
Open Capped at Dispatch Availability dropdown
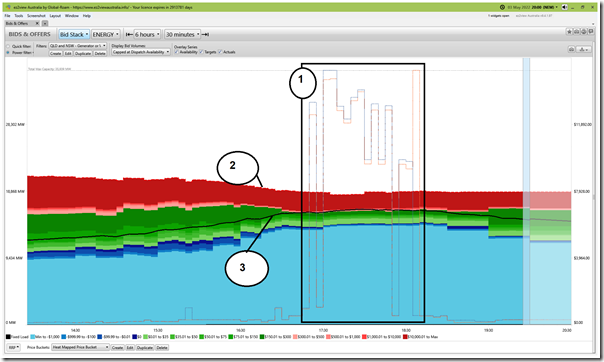coord(141,52)
